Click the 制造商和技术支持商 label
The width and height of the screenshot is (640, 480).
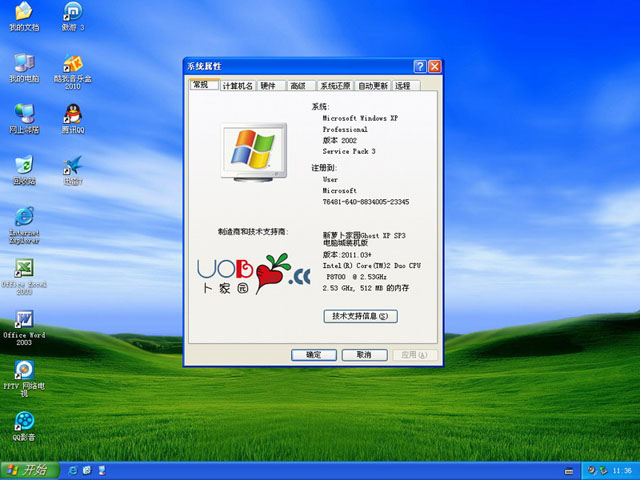253,231
